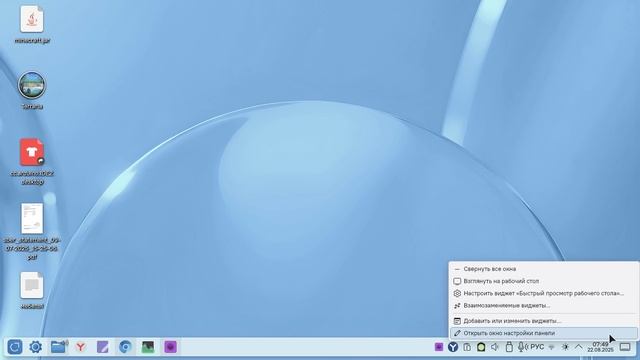Select the Terraria desktop shortcut
Screen dimensions: 640x360
click(x=32, y=91)
